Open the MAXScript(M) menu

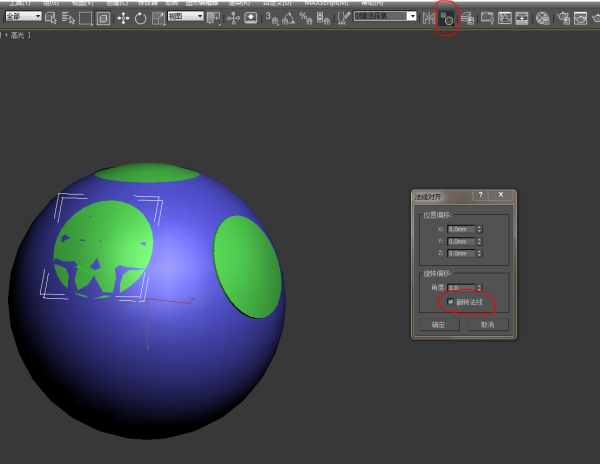326,3
